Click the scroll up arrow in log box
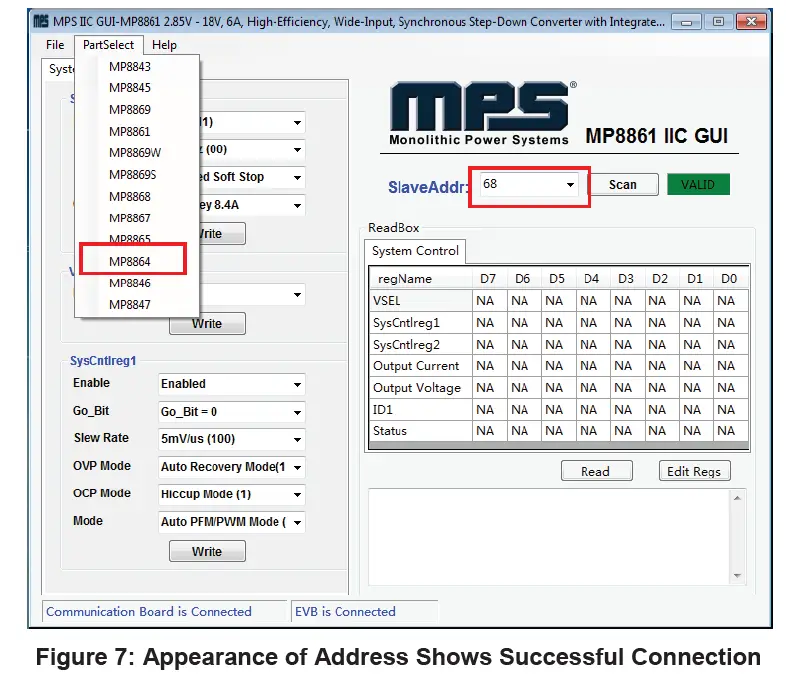Screen dimensions: 786x677 (x=737, y=498)
